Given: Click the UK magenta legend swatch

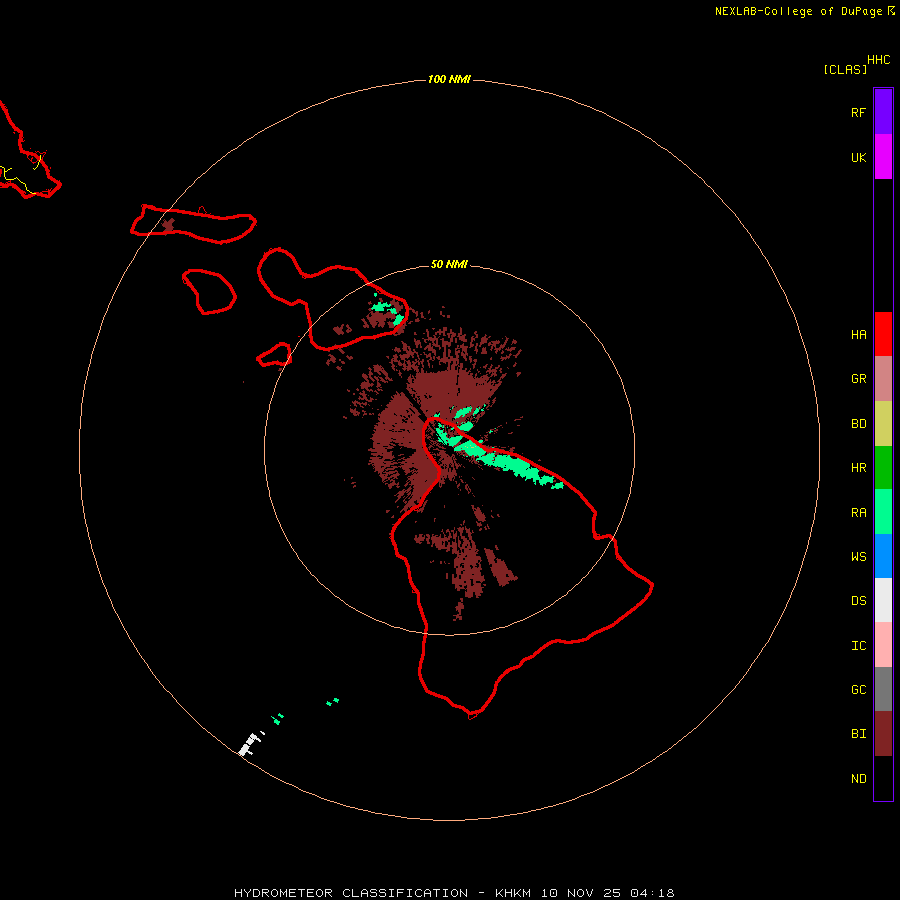Looking at the screenshot, I should click(x=883, y=157).
